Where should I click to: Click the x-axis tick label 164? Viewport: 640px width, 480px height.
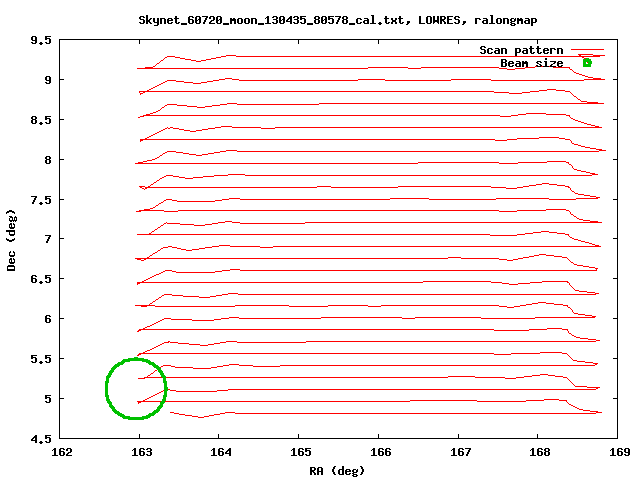(x=221, y=452)
